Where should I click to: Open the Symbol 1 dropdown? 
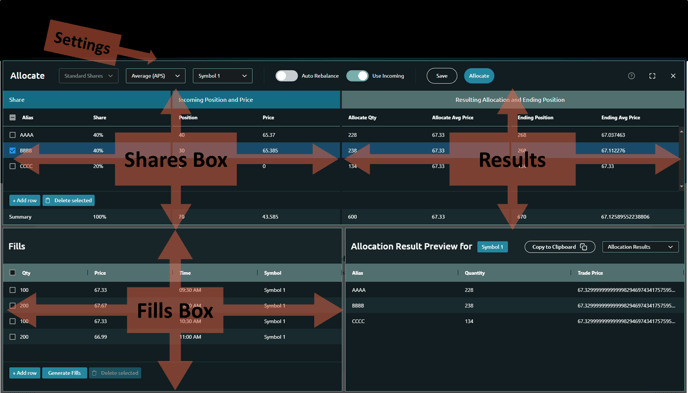(222, 76)
